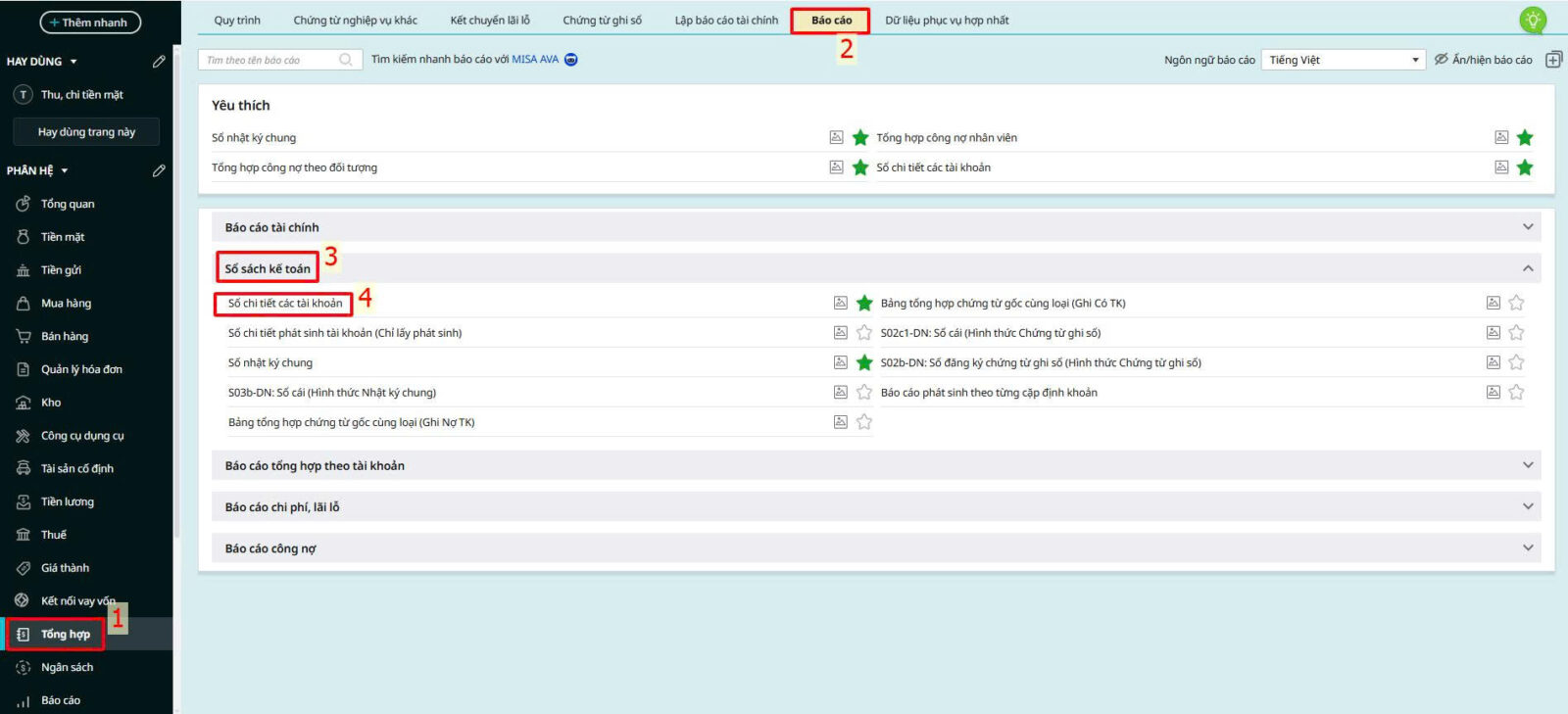The image size is (1568, 714).
Task: Click preview image icon for Sổ nhật ký chung favorite
Action: [x=836, y=137]
